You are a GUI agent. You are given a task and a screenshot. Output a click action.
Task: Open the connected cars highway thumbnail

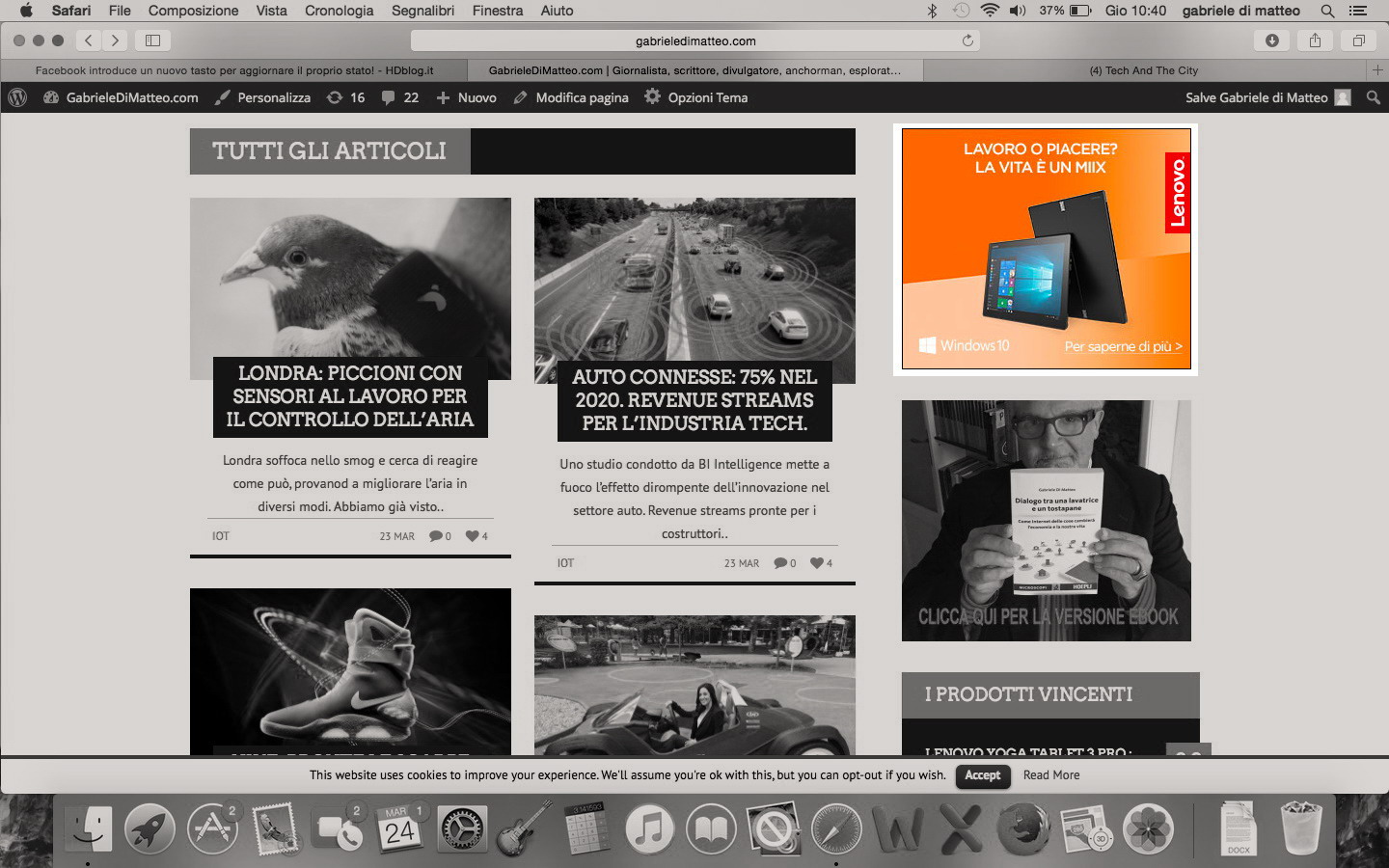tap(694, 280)
